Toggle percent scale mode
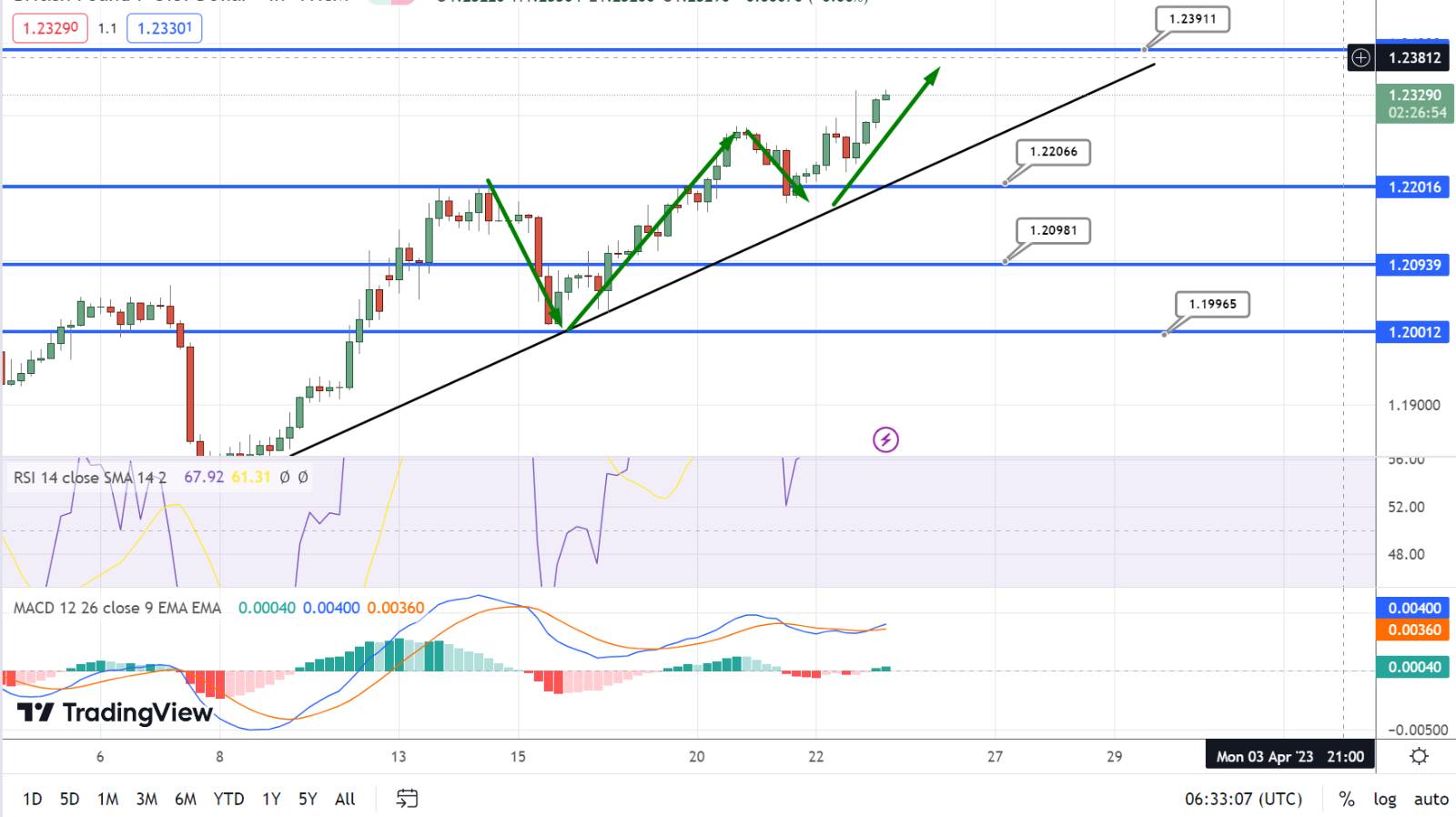 point(1346,799)
